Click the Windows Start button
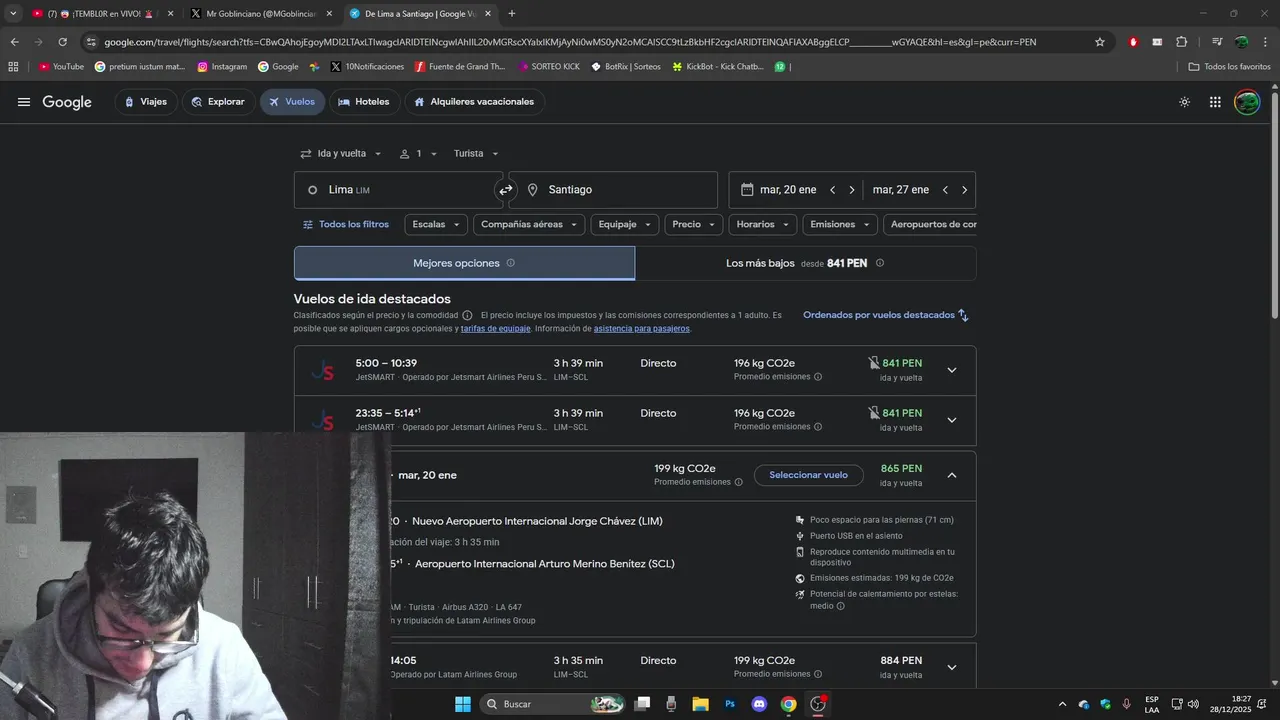The width and height of the screenshot is (1280, 720). coord(463,704)
